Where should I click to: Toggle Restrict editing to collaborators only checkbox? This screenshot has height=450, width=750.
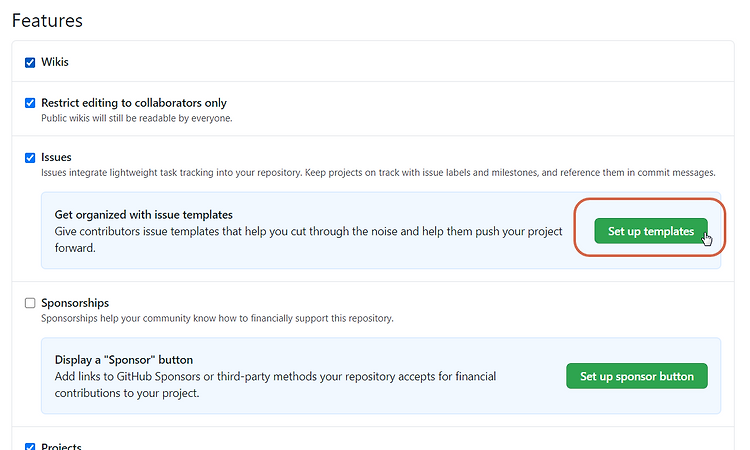pos(30,103)
